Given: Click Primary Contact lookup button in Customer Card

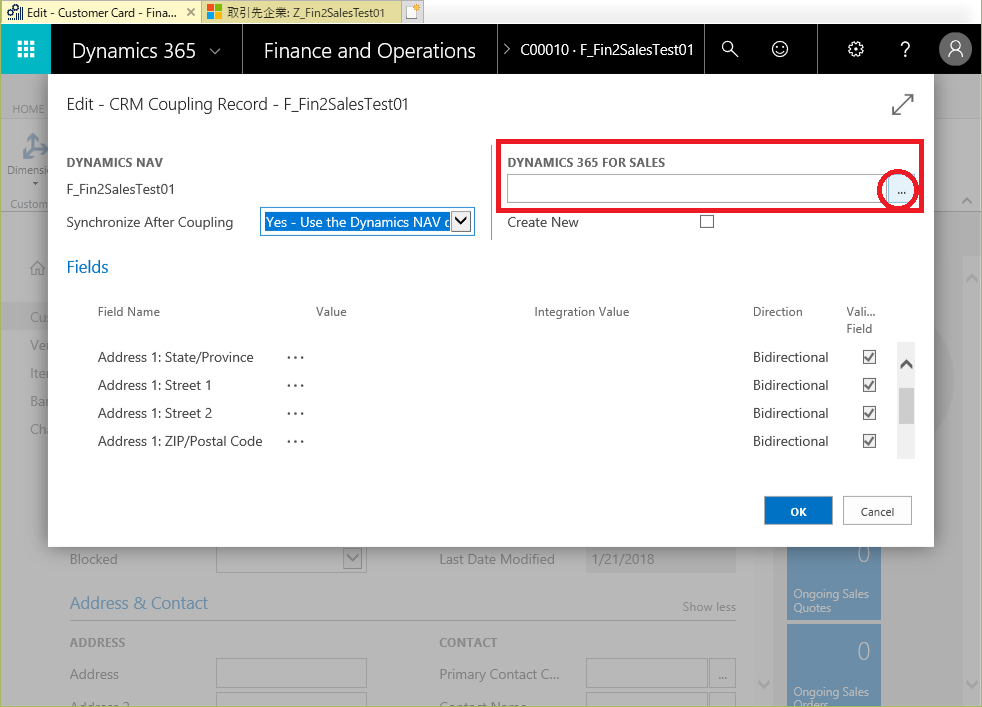Looking at the screenshot, I should (x=723, y=674).
